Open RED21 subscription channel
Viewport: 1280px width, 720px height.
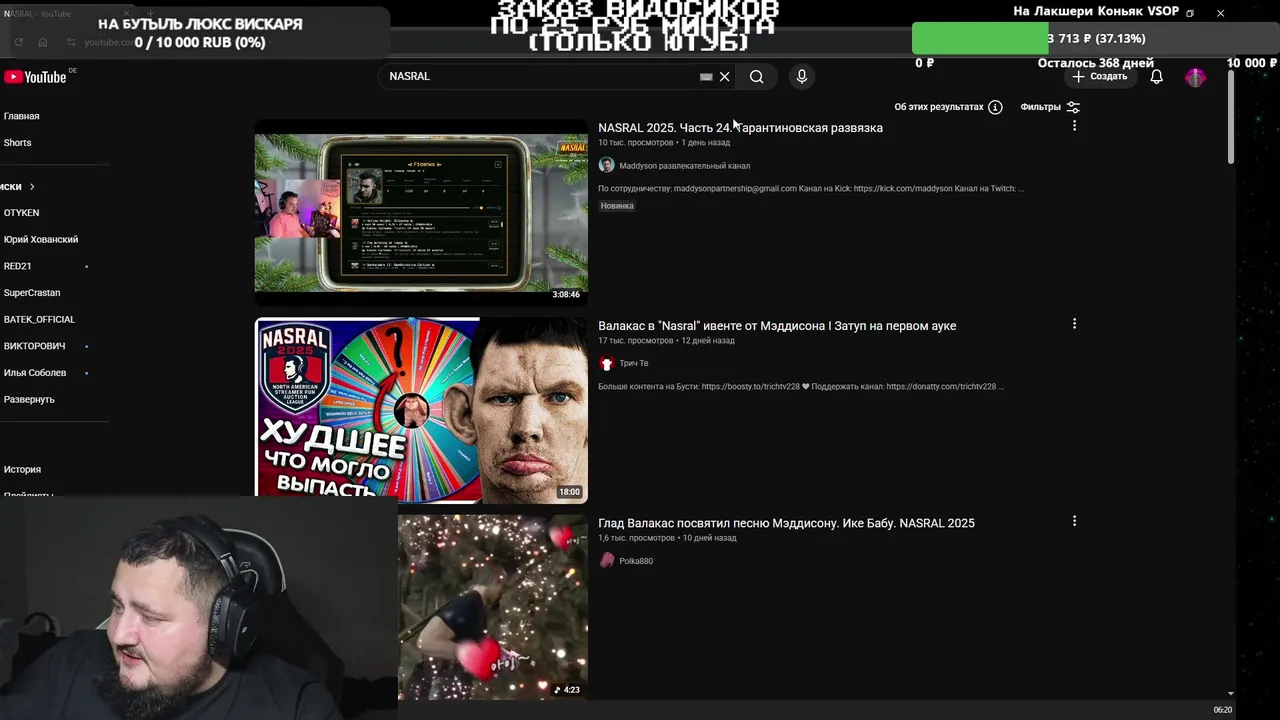17,266
